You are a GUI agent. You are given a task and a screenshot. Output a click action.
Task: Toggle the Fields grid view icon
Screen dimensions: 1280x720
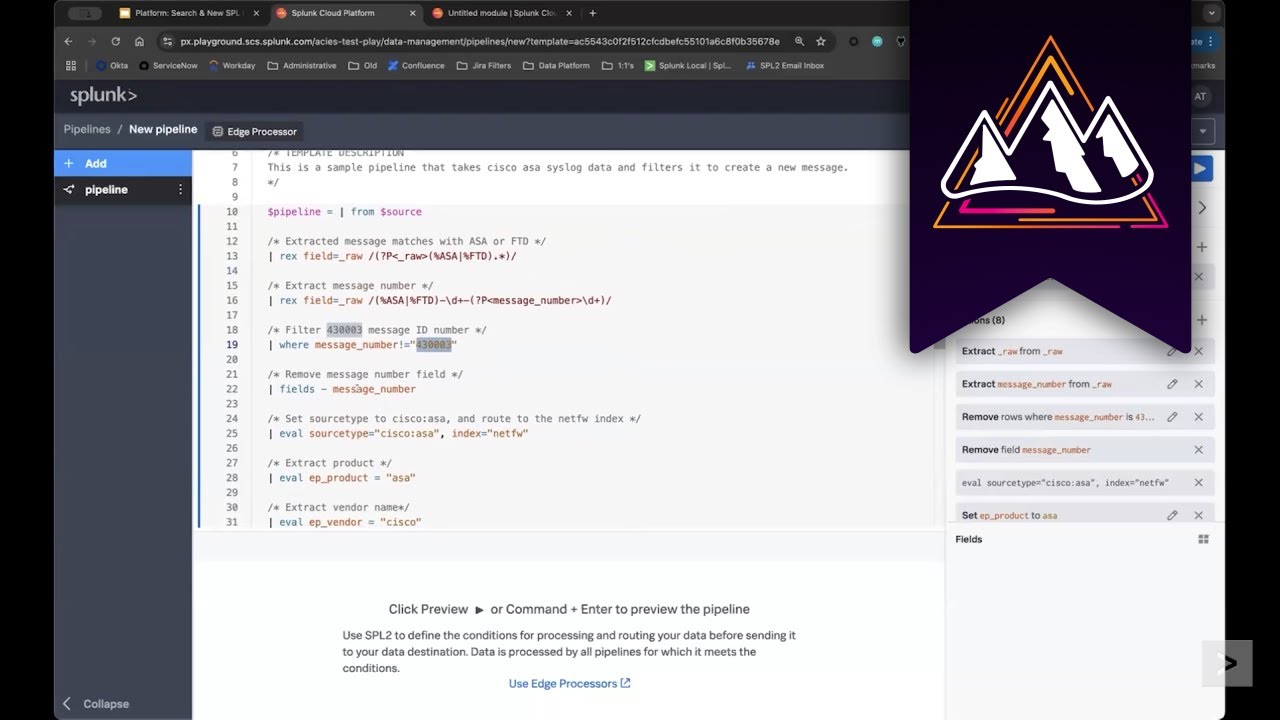(x=1203, y=539)
